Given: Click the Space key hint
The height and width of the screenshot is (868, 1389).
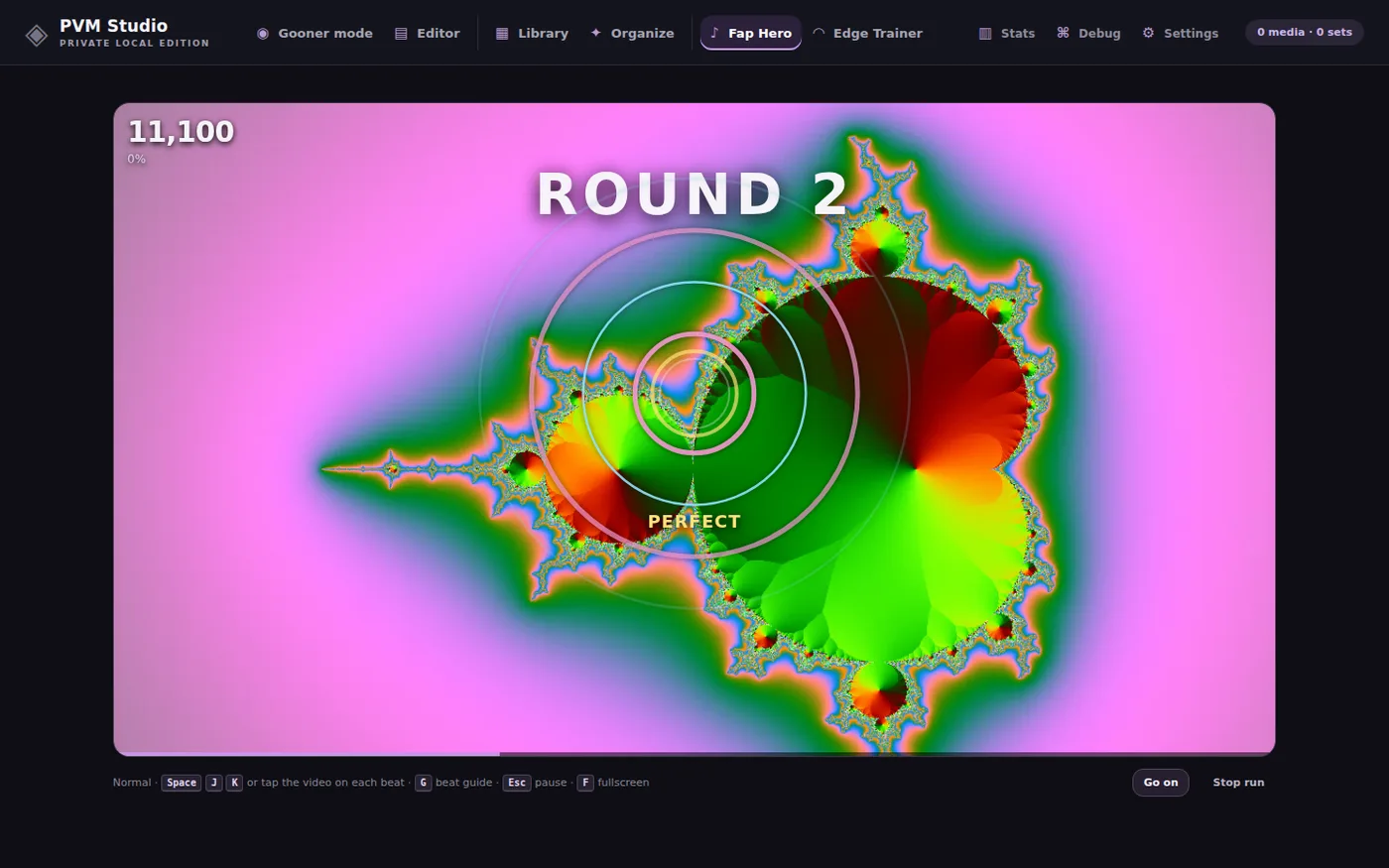Looking at the screenshot, I should pyautogui.click(x=182, y=783).
